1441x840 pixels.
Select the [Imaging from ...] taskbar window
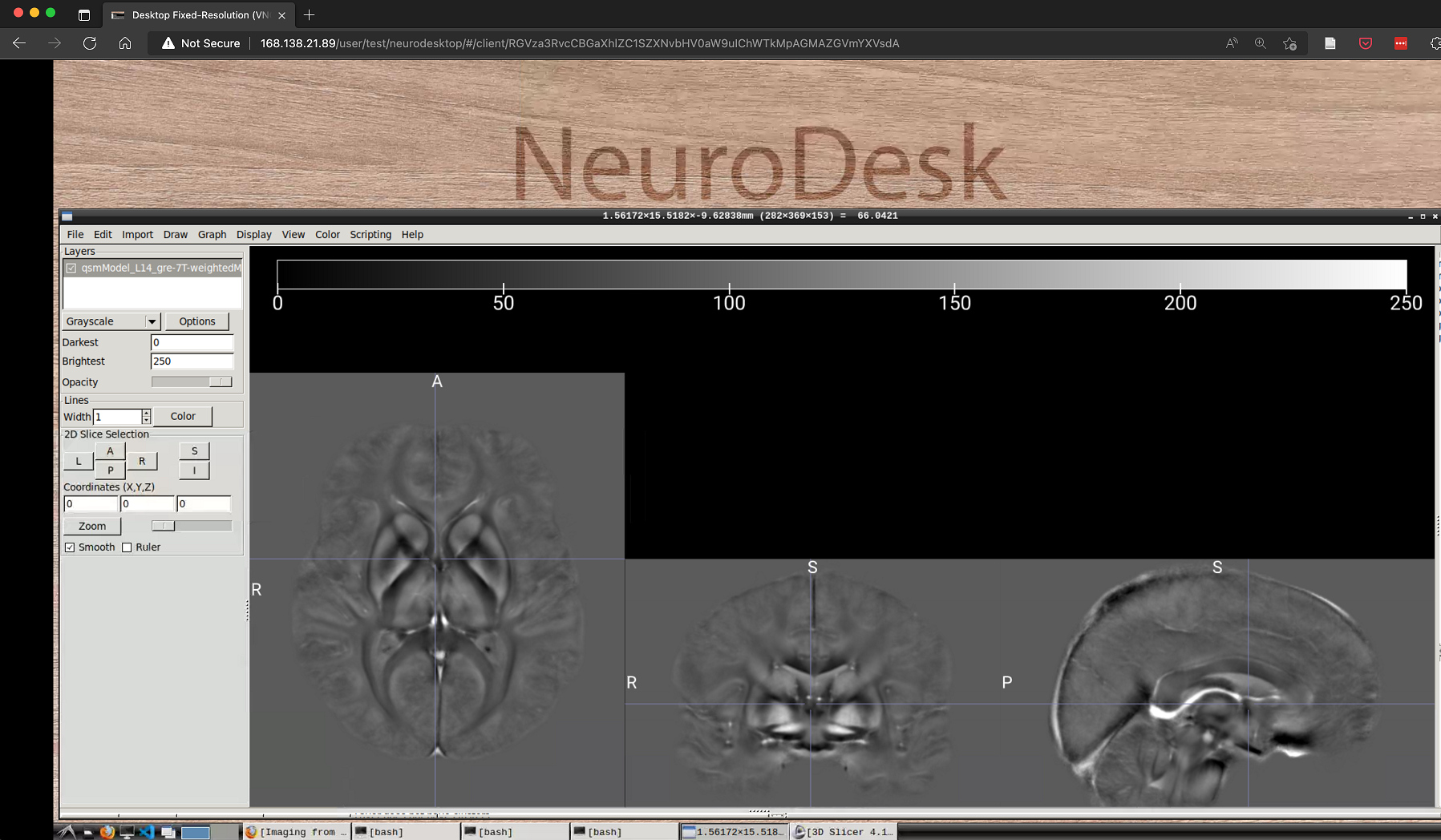click(296, 832)
